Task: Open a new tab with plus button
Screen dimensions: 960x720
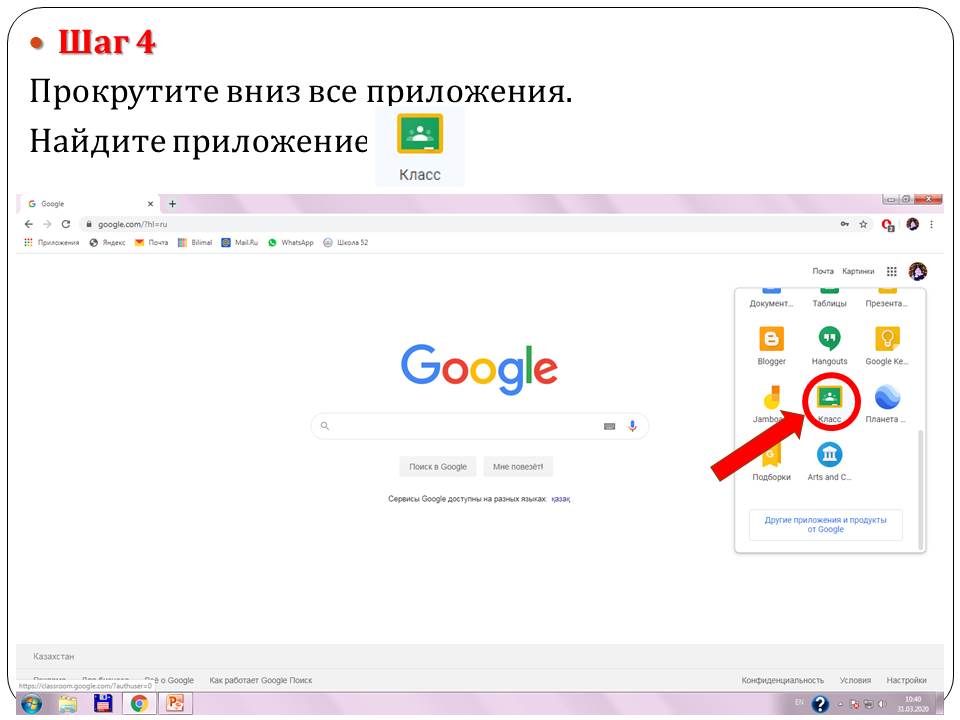Action: click(172, 204)
